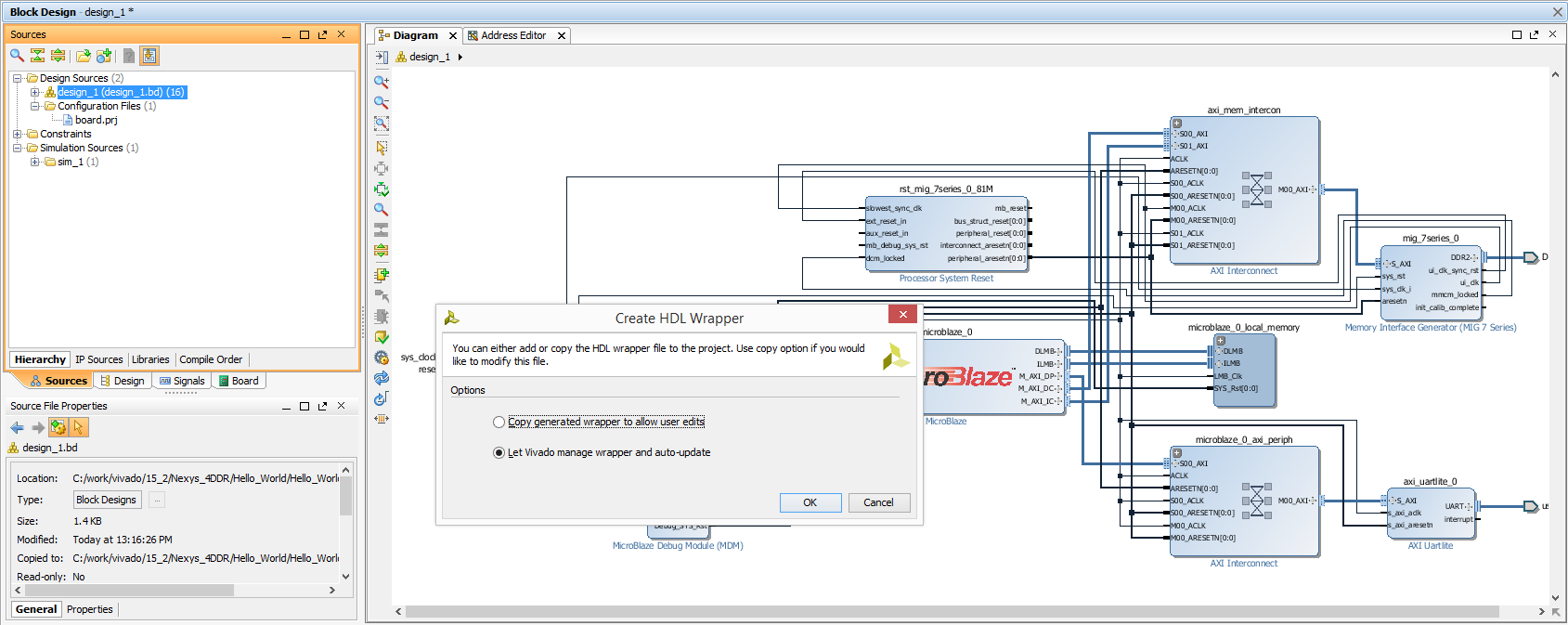Open the Libraries tab in Sources
The width and height of the screenshot is (1568, 625).
tap(150, 359)
